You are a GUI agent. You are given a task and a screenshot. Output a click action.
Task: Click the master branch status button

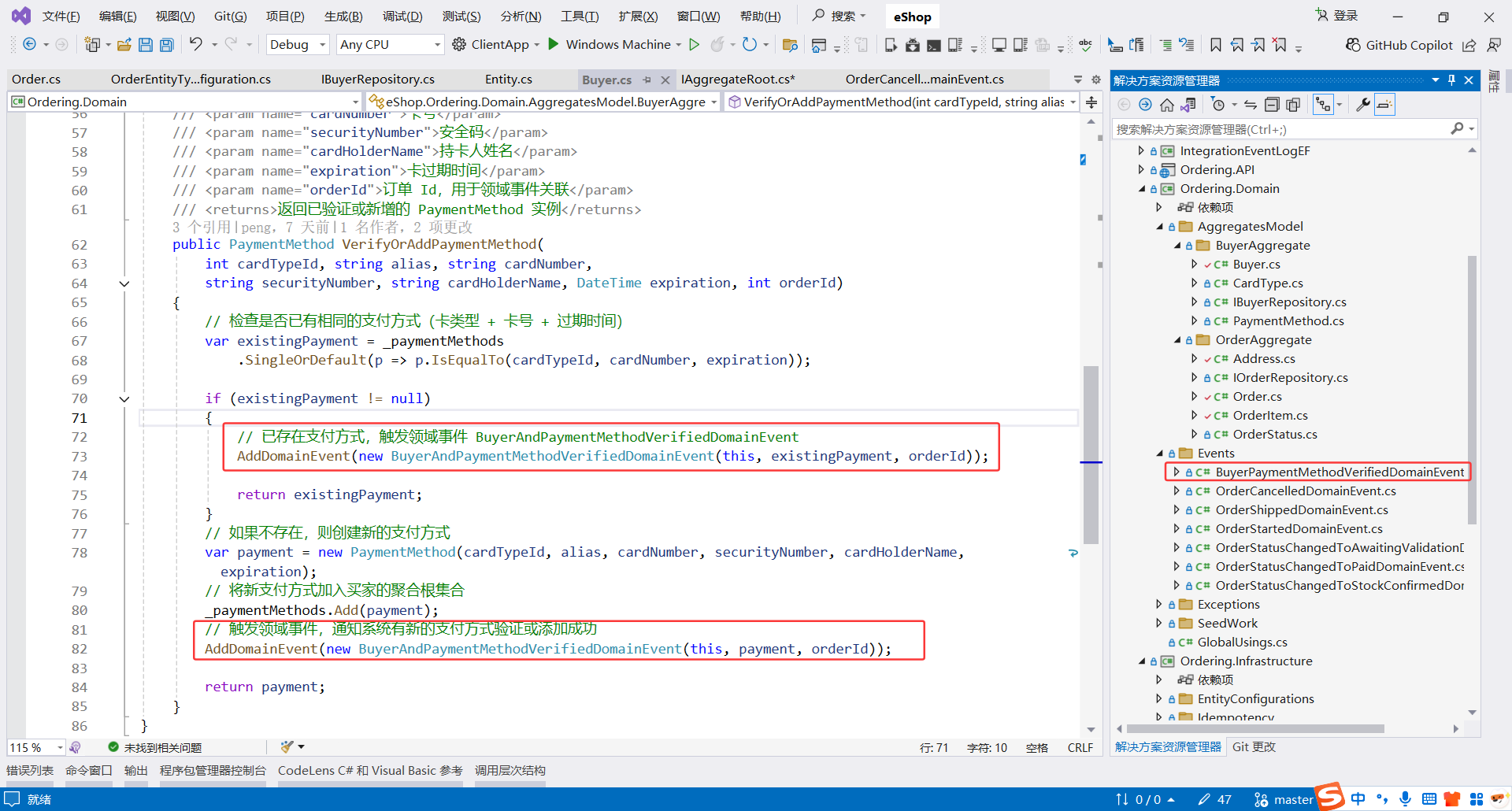tap(1284, 799)
